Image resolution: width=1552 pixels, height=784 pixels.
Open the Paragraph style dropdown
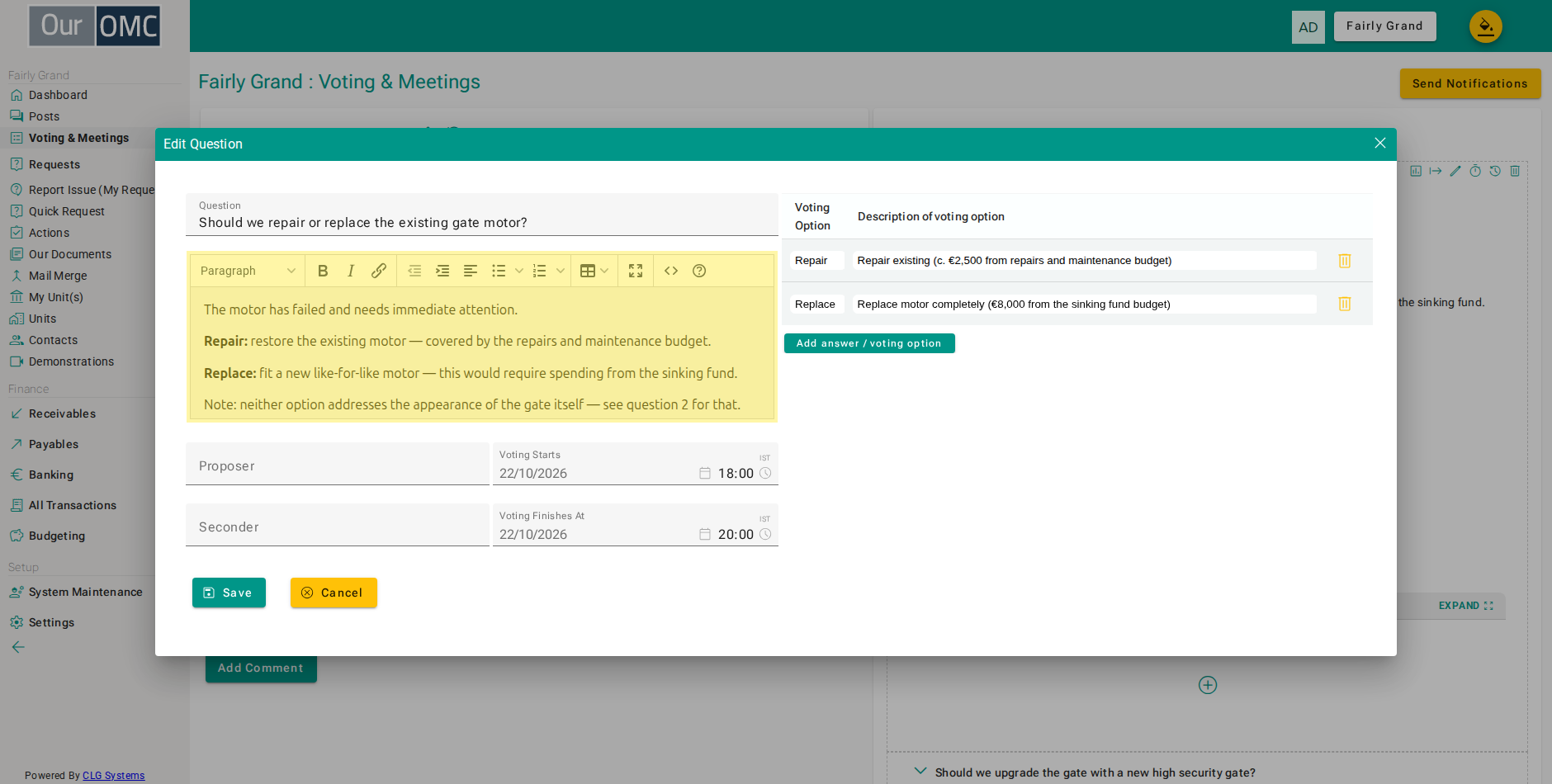tap(248, 271)
